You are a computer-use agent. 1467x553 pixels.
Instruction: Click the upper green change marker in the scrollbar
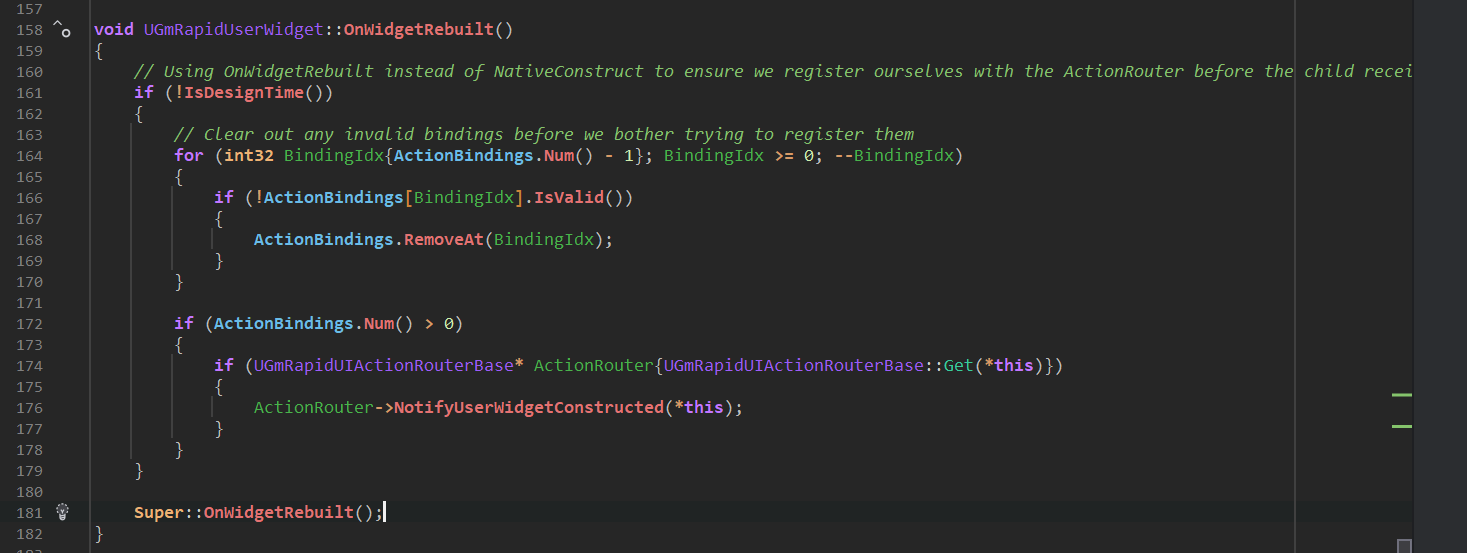(x=1402, y=395)
